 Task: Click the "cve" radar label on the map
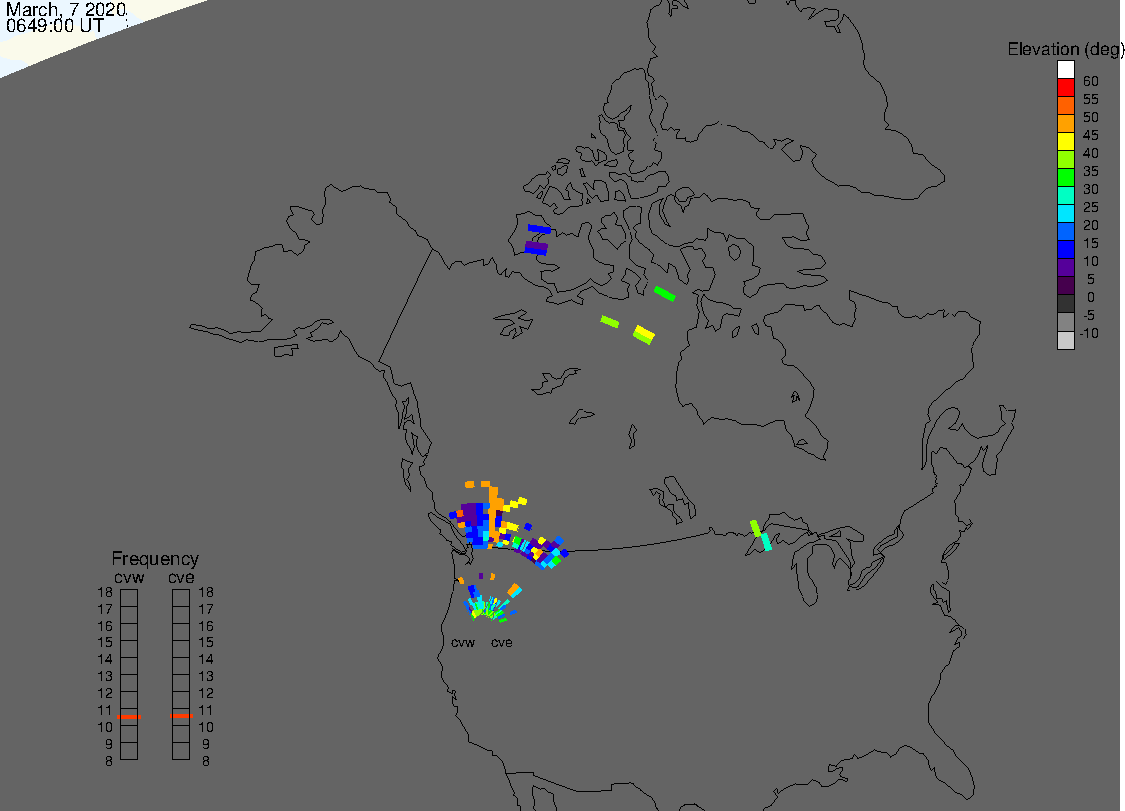click(502, 643)
